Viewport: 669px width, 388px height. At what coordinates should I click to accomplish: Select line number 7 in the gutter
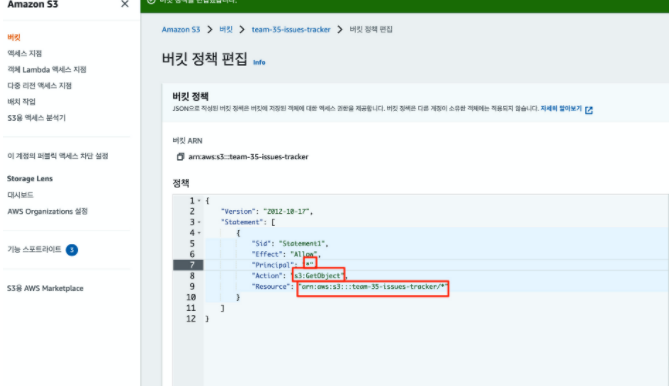(x=192, y=265)
